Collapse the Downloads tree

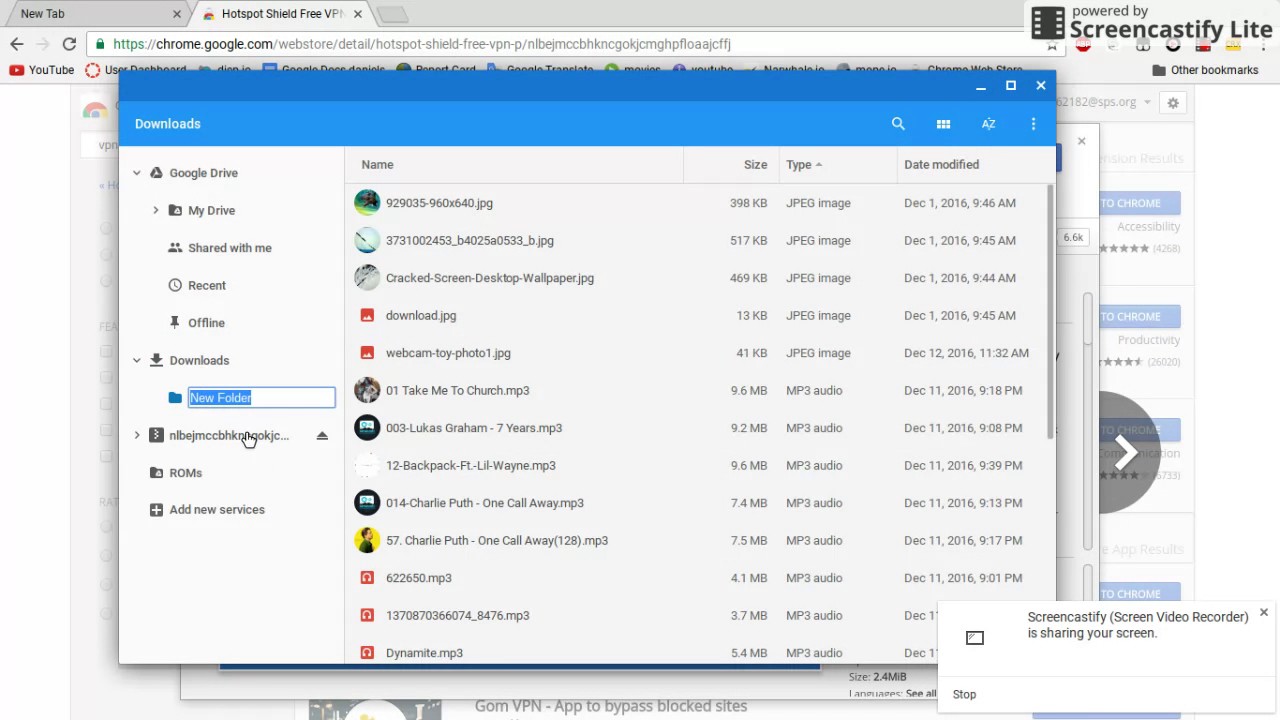pos(137,360)
